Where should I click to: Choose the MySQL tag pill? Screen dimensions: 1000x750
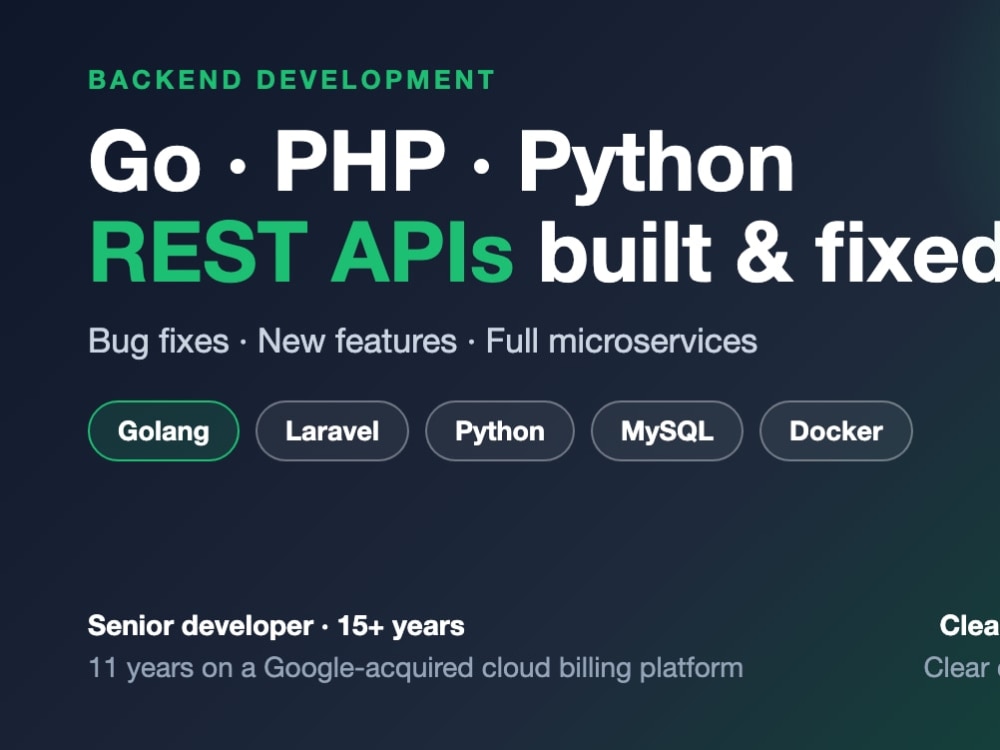(x=667, y=431)
